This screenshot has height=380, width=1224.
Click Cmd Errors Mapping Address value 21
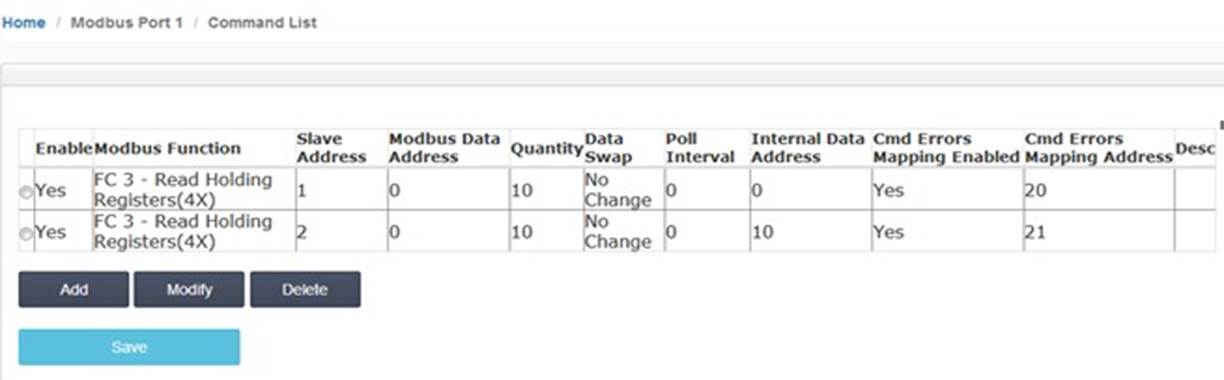(x=1035, y=232)
